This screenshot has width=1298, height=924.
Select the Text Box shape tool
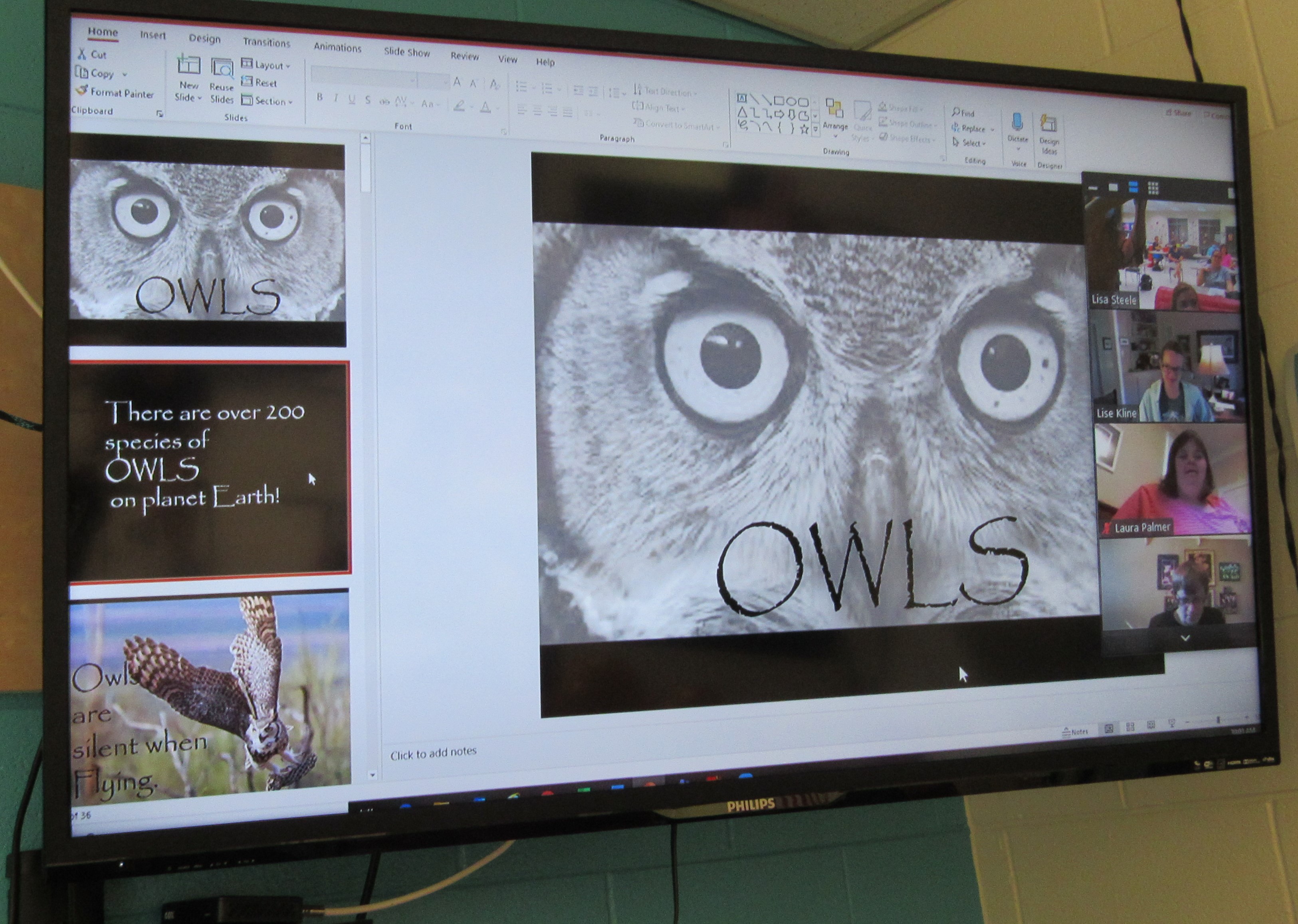(x=742, y=98)
